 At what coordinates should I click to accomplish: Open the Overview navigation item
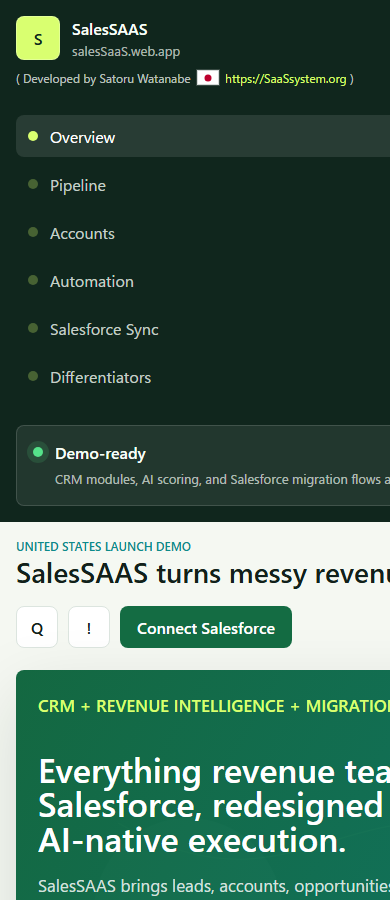[203, 136]
